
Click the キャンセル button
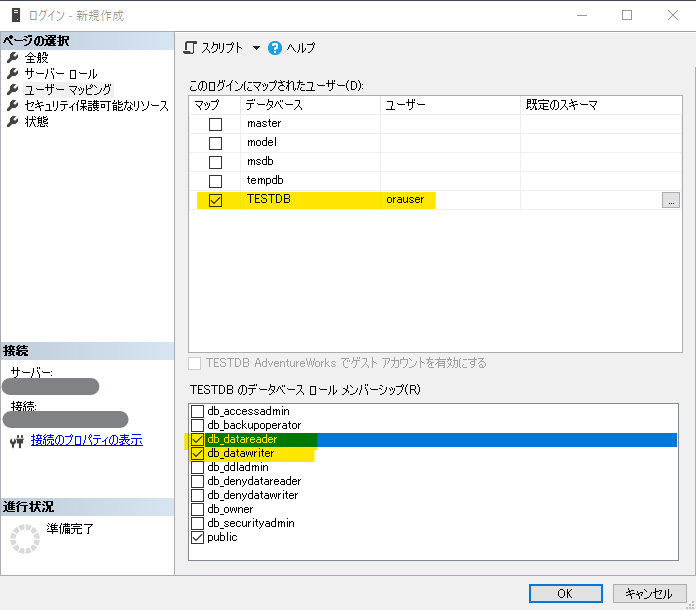point(649,593)
